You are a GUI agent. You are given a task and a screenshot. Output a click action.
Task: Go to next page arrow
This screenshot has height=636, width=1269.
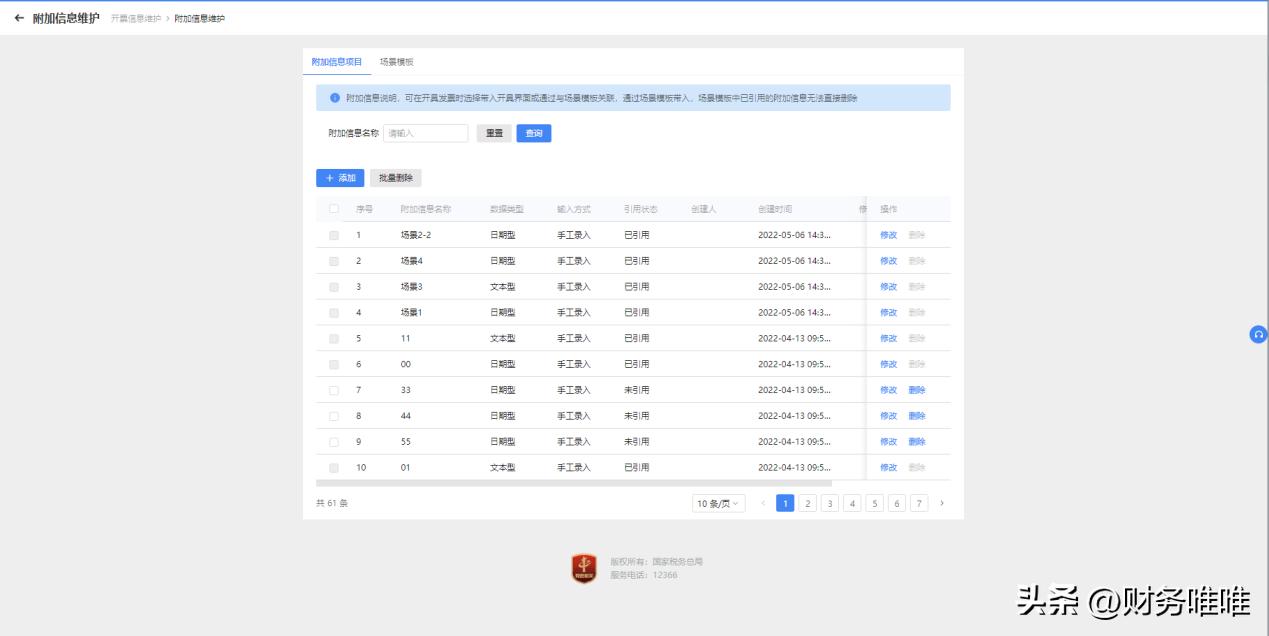pos(941,503)
